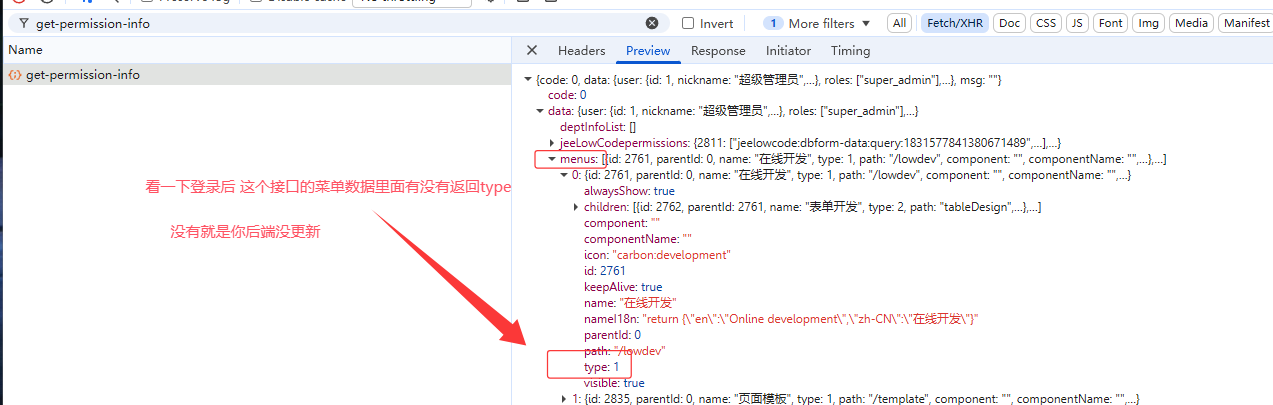The image size is (1273, 405).
Task: Toggle the Invert filter checkbox
Action: [x=688, y=23]
